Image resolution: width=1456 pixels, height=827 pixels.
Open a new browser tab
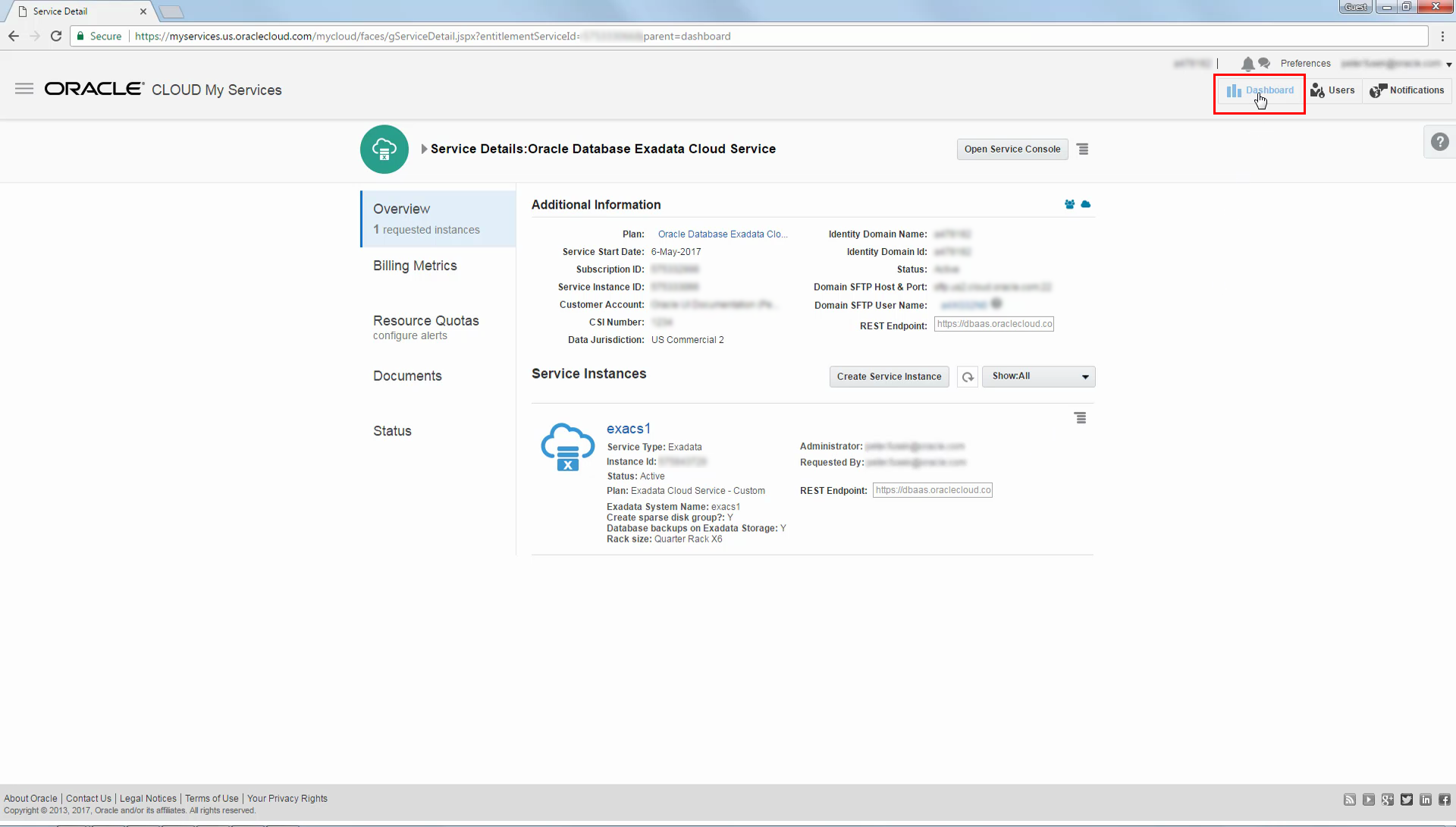[171, 11]
